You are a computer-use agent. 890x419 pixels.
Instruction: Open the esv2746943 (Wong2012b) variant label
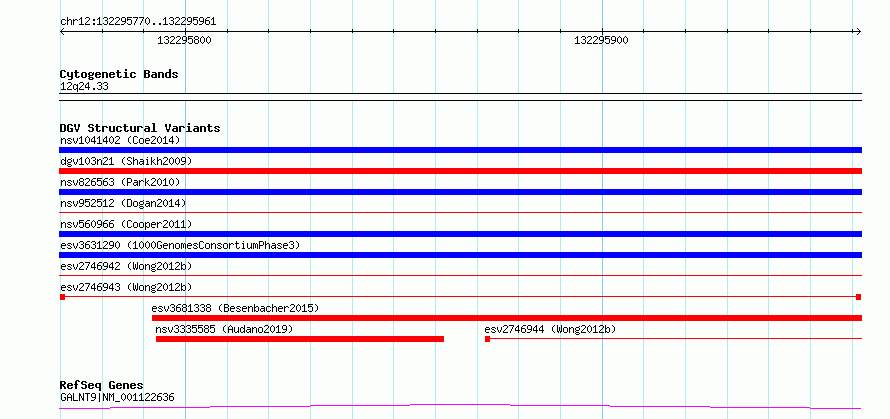[126, 287]
